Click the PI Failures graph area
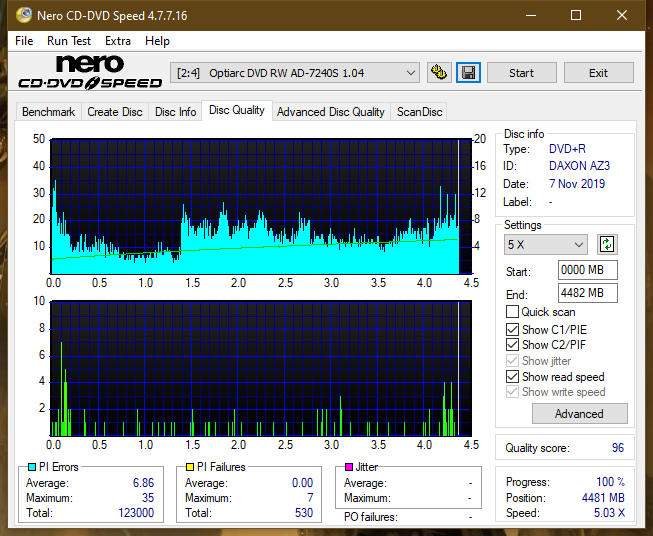Viewport: 653px width, 536px height. click(x=261, y=368)
